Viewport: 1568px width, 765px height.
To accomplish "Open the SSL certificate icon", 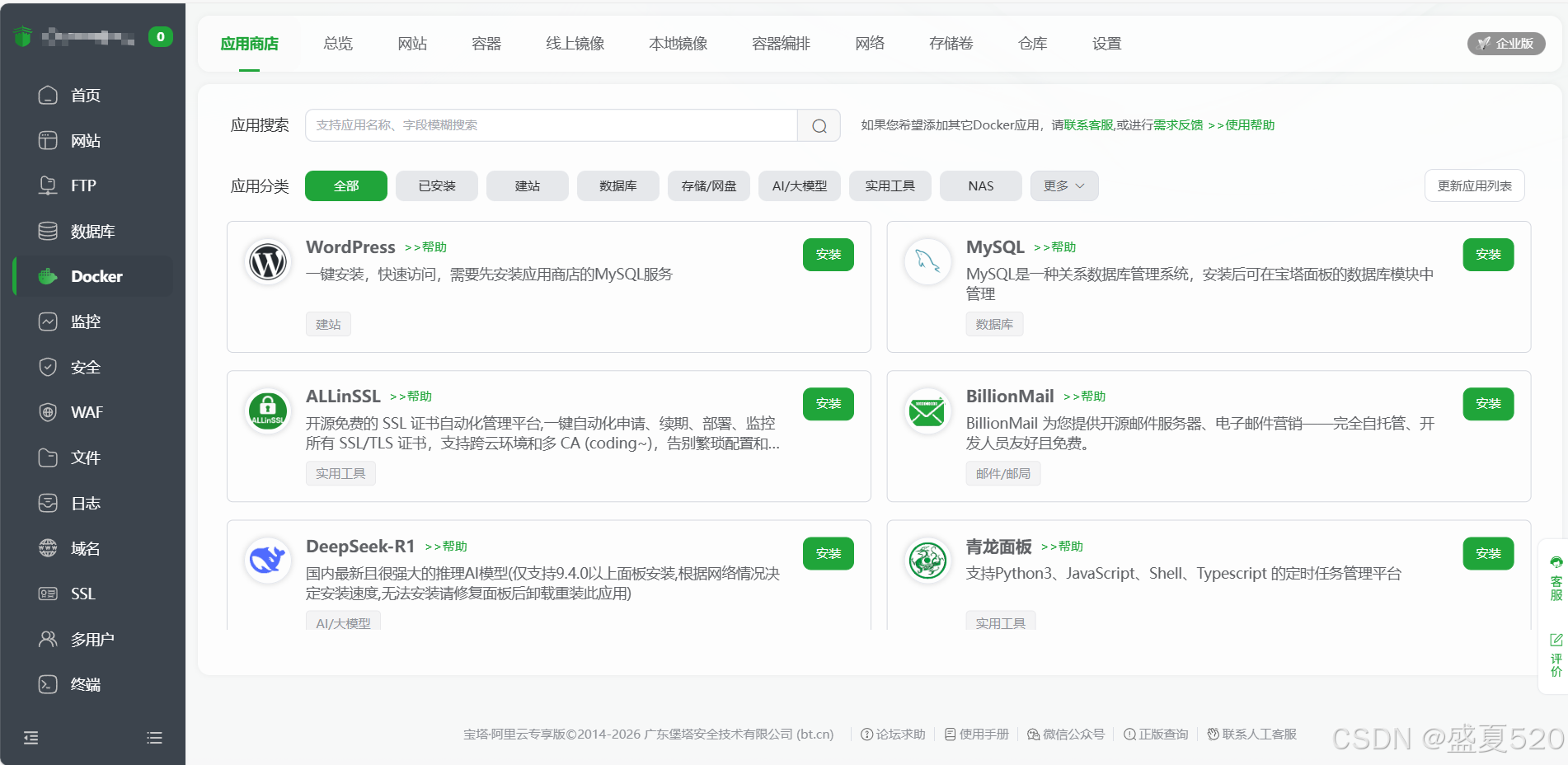I will [x=48, y=594].
